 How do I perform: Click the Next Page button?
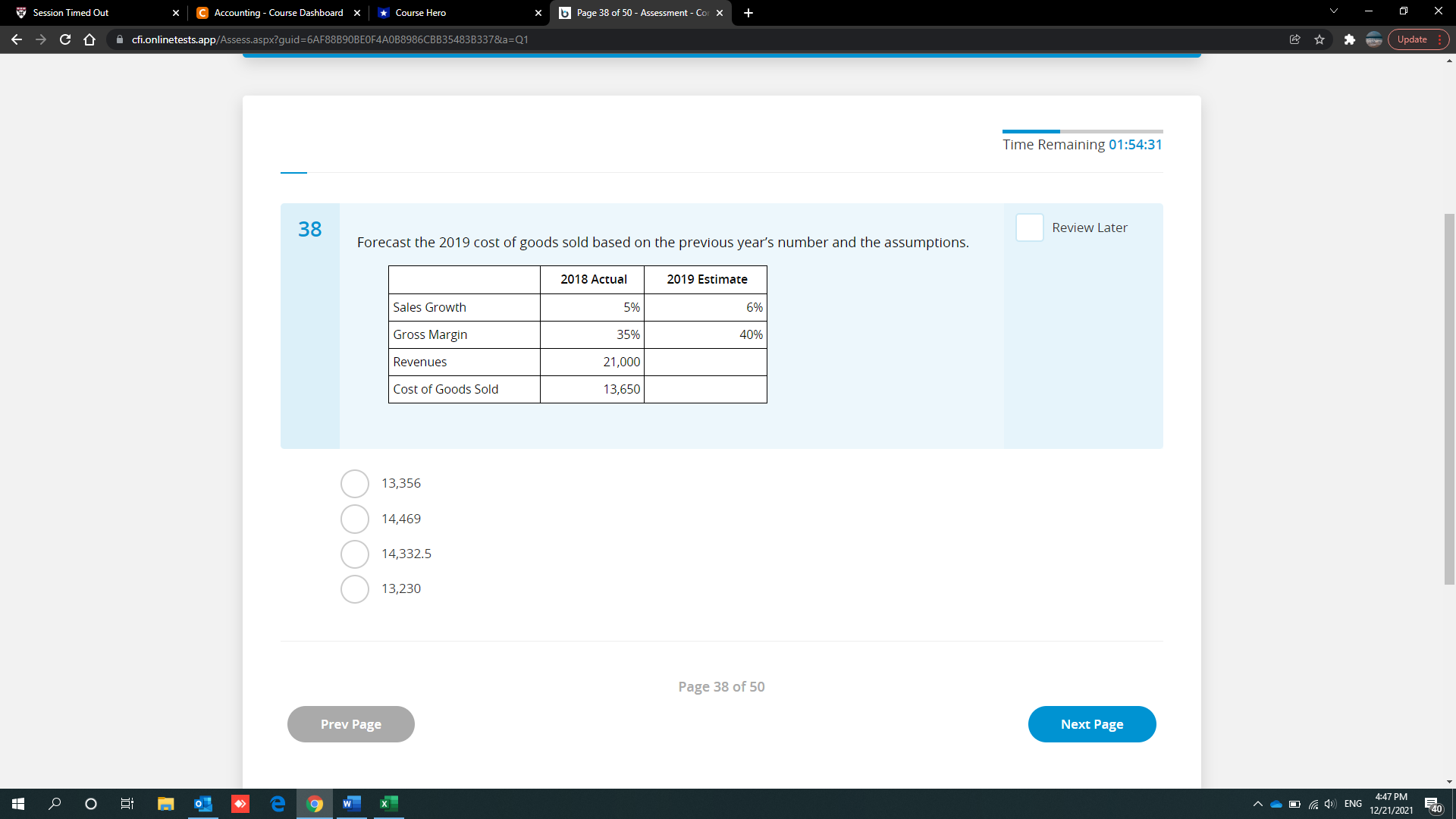pyautogui.click(x=1092, y=724)
